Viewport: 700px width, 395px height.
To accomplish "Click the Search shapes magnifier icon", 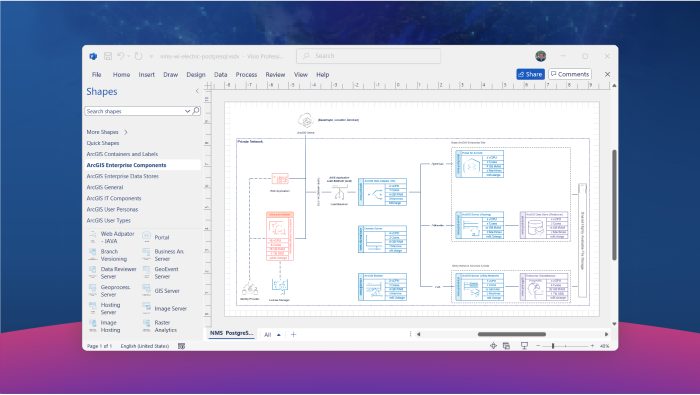I will coord(196,111).
